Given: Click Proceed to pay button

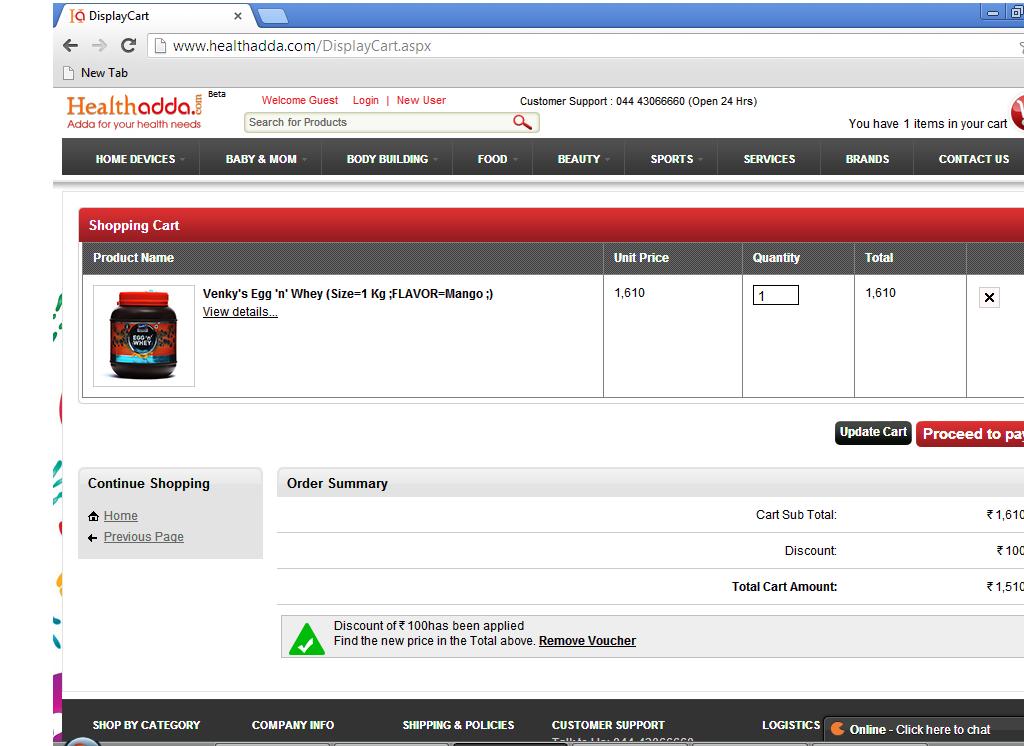Looking at the screenshot, I should (970, 434).
